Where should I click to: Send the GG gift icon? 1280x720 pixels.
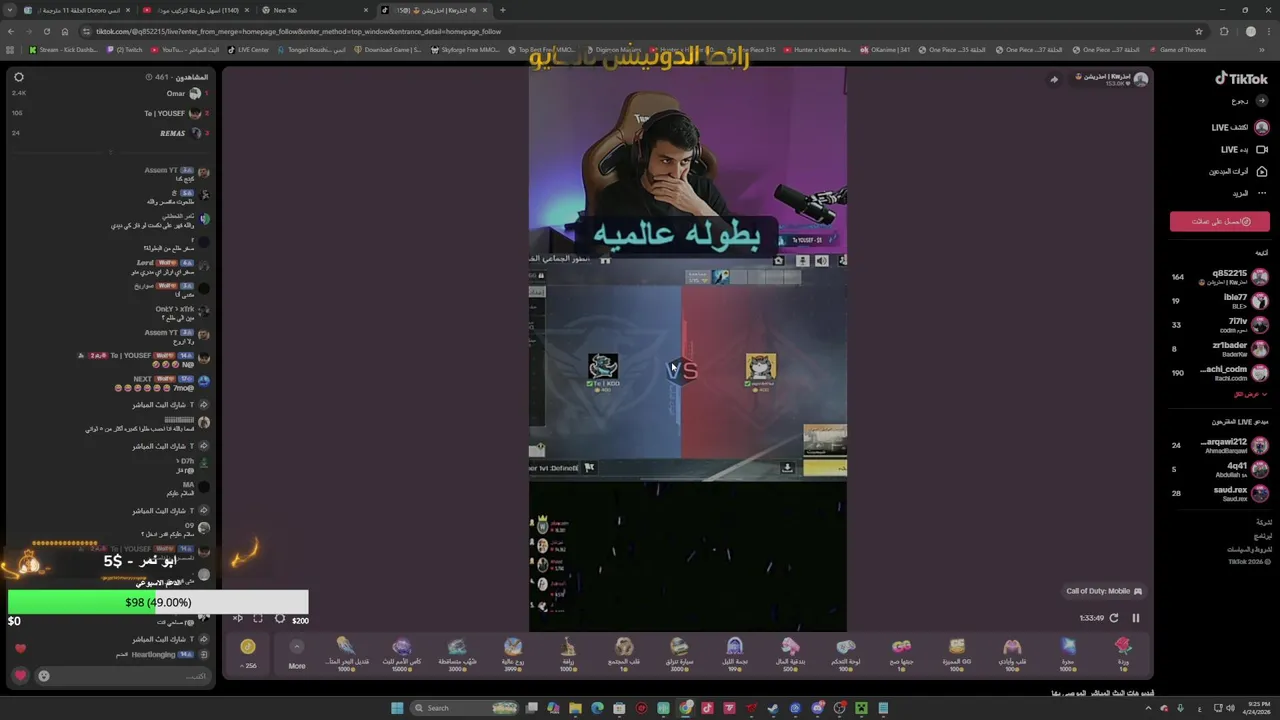[x=957, y=652]
